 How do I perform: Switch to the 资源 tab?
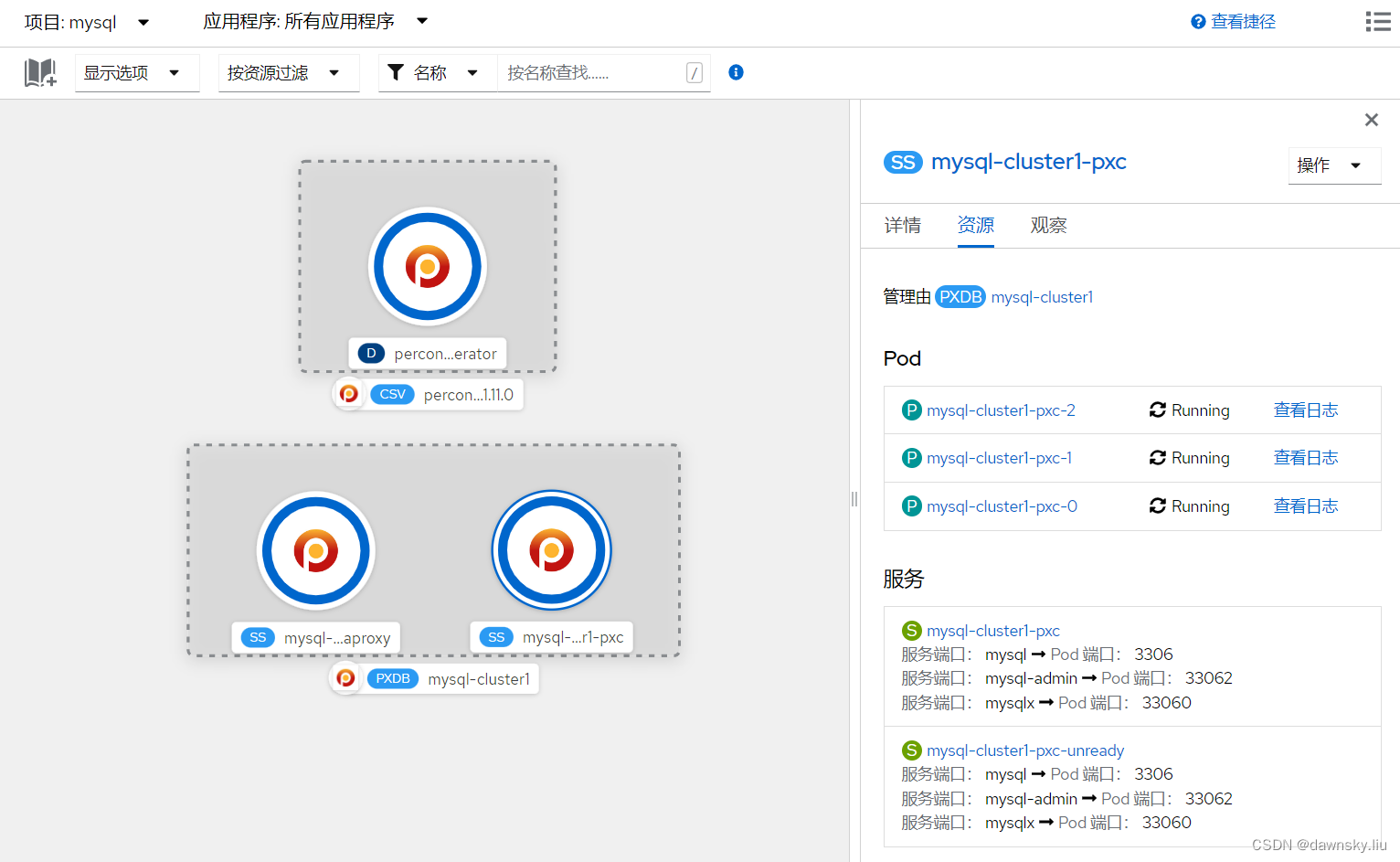point(976,226)
